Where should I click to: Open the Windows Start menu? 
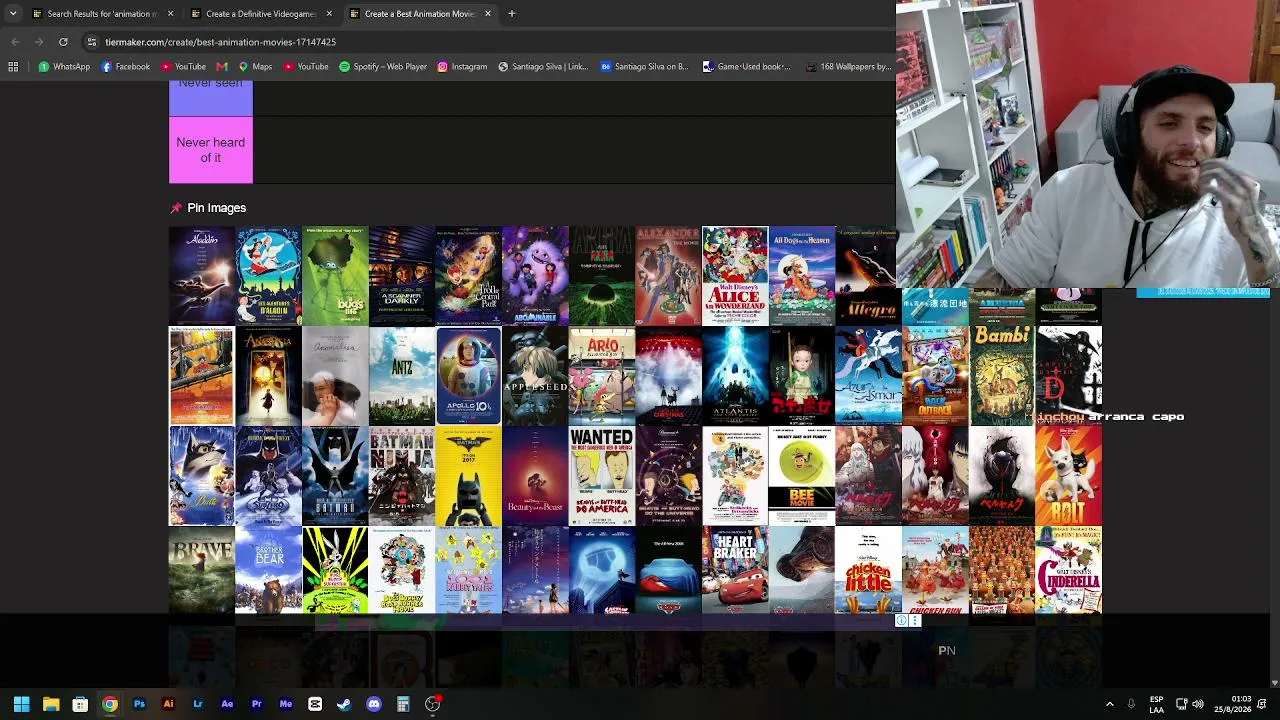[x=21, y=704]
